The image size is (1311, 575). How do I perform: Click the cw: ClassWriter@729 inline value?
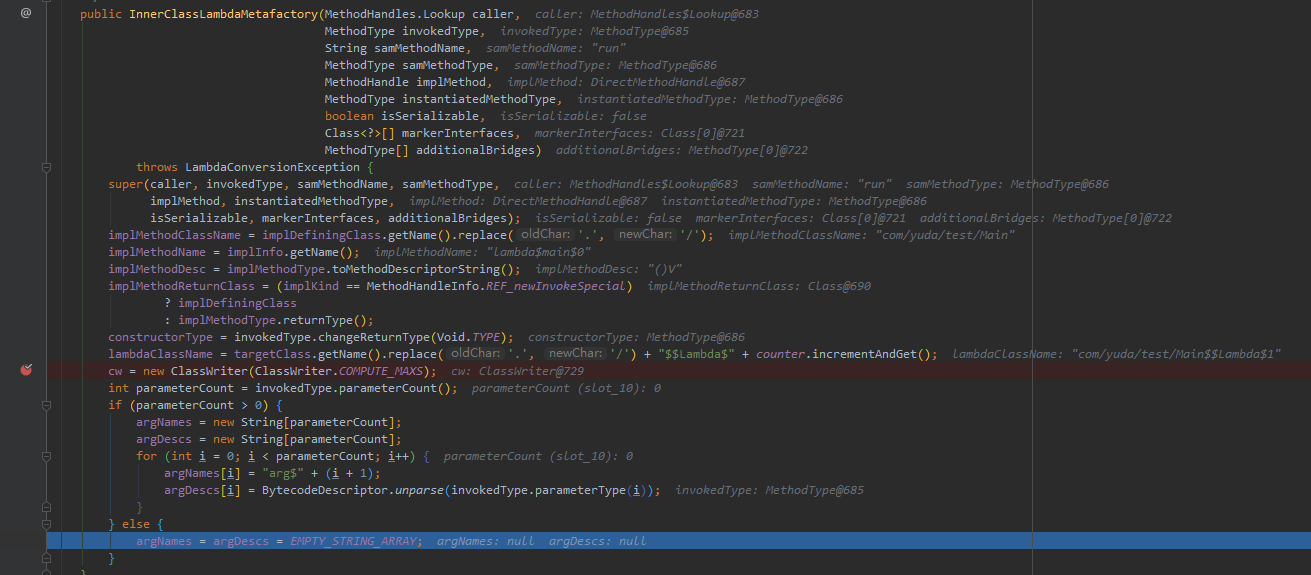coord(517,371)
